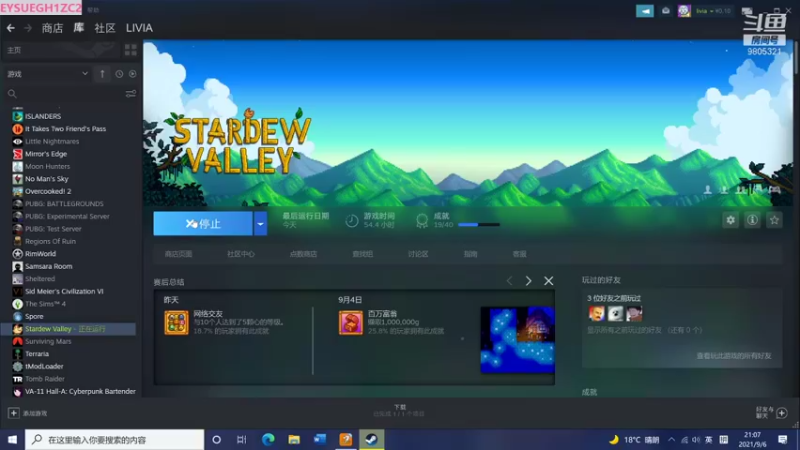The width and height of the screenshot is (800, 450).
Task: Select Sid Meier's Civilization VI
Action: (x=64, y=291)
